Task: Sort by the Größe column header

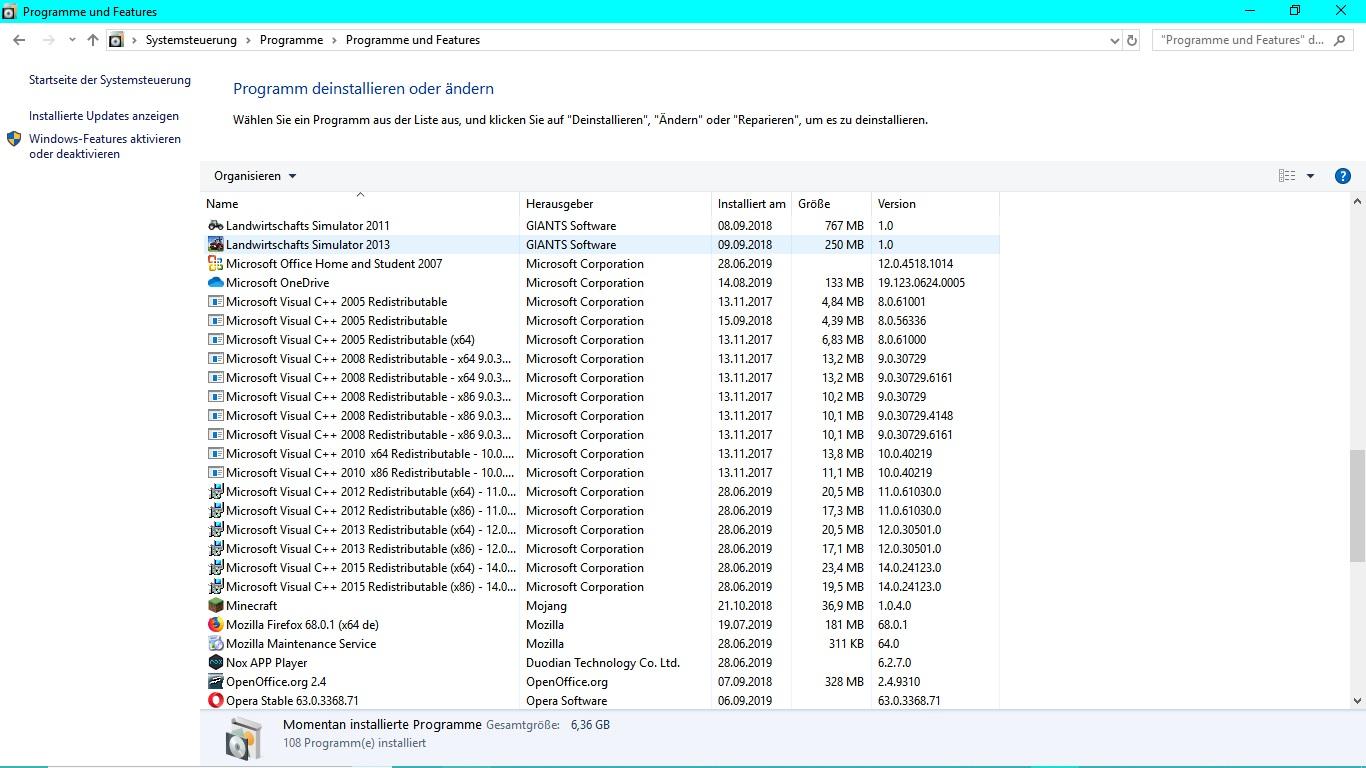Action: [x=831, y=204]
